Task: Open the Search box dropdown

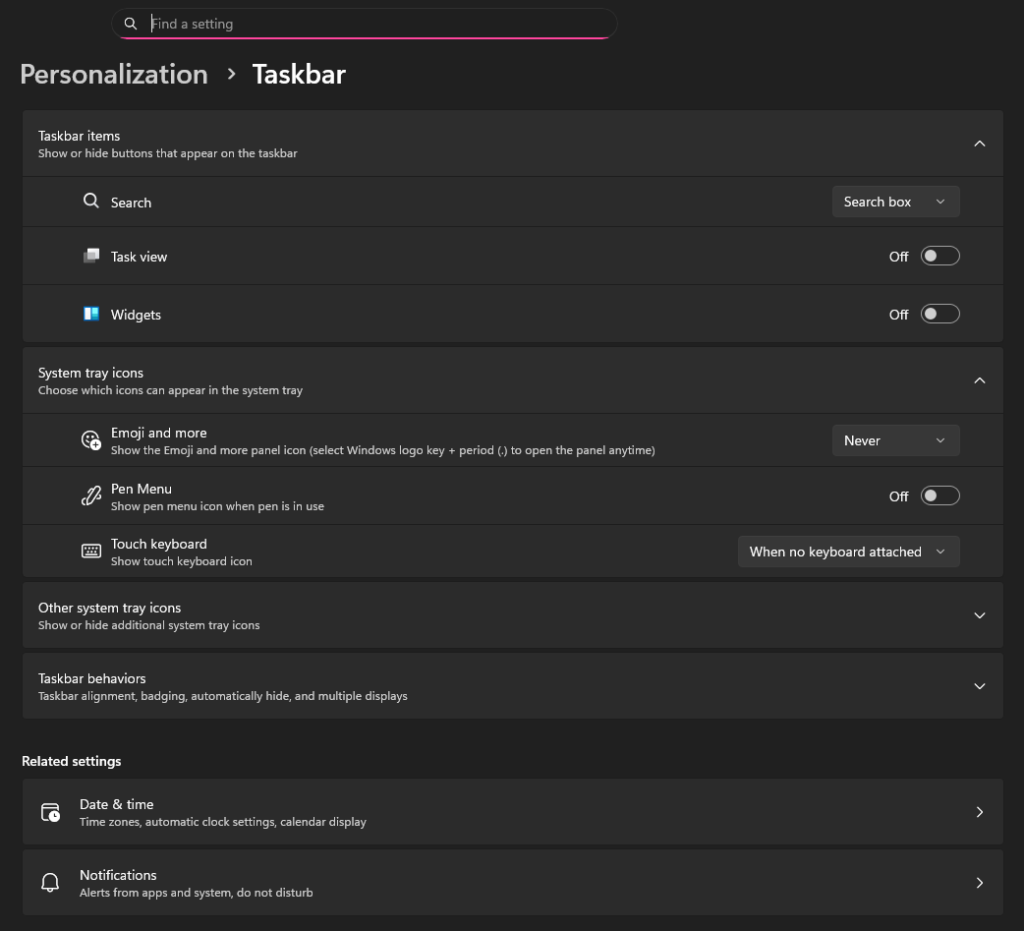Action: (895, 201)
